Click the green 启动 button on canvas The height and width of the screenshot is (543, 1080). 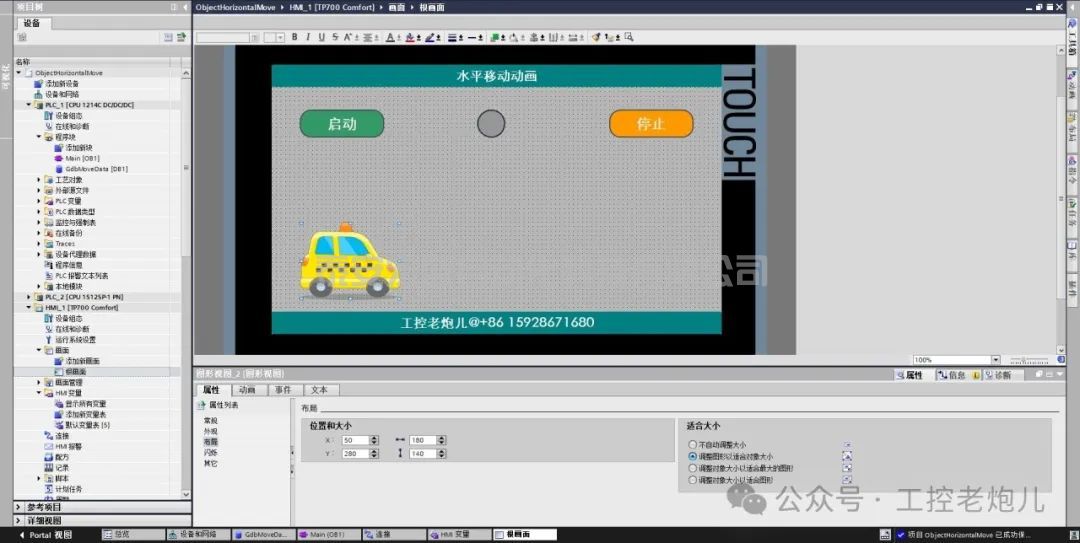pos(342,124)
